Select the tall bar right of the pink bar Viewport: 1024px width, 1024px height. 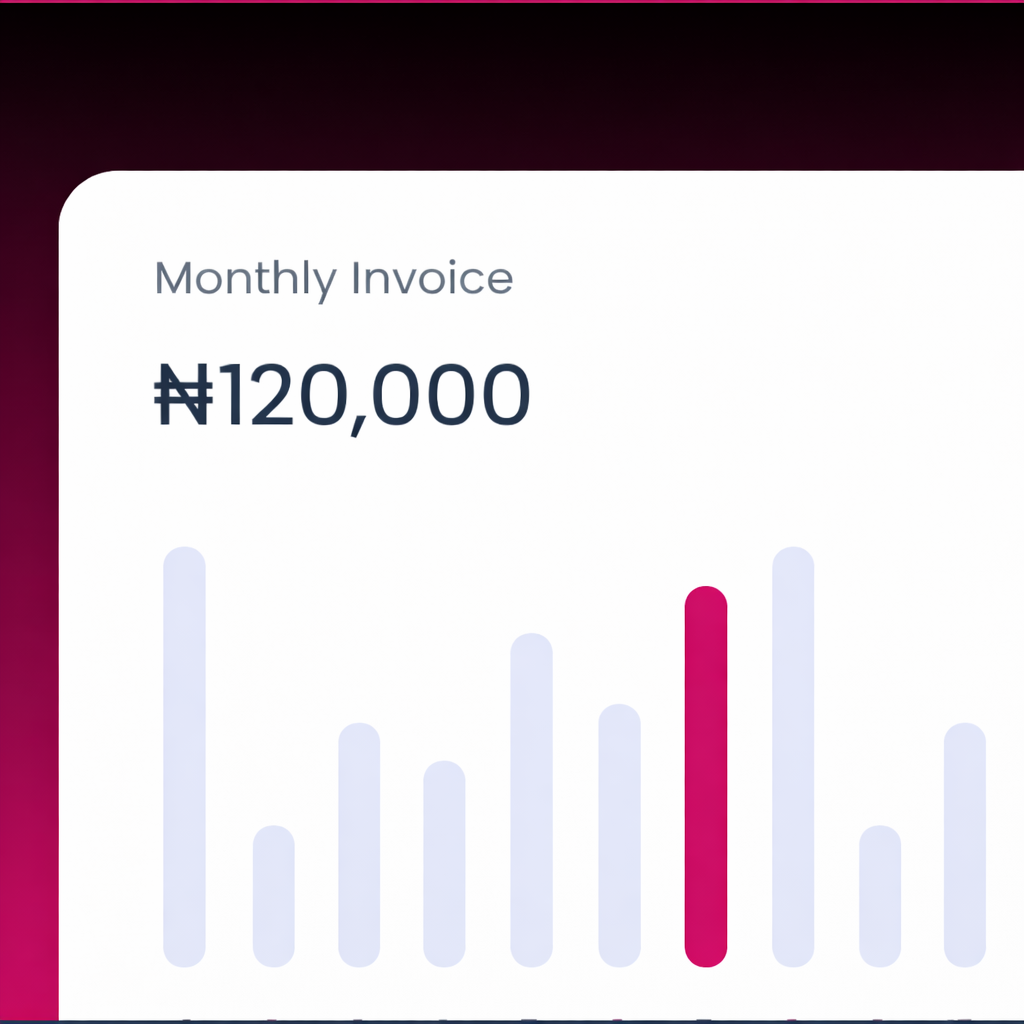pos(793,756)
